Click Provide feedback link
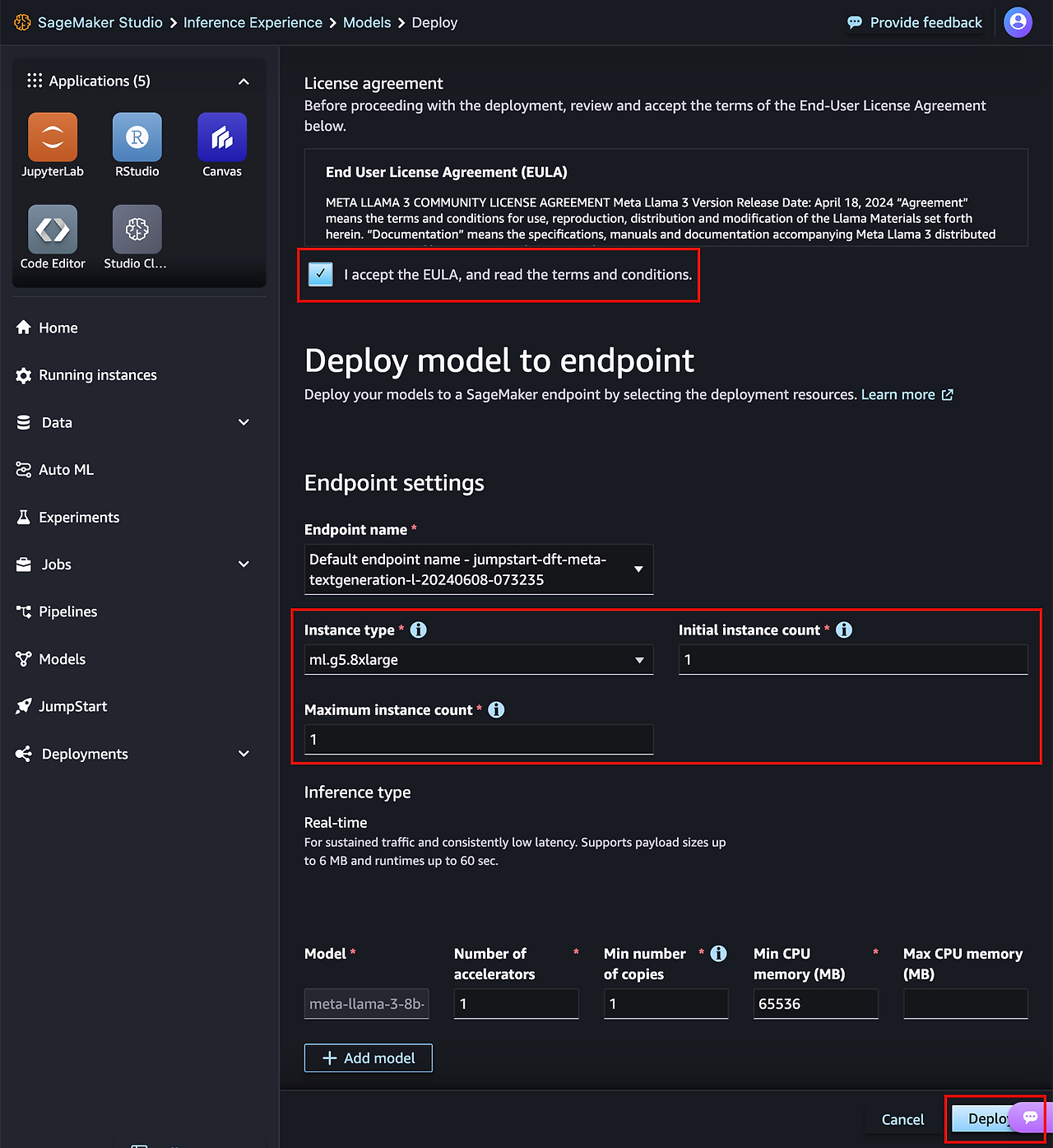This screenshot has width=1053, height=1148. [925, 22]
